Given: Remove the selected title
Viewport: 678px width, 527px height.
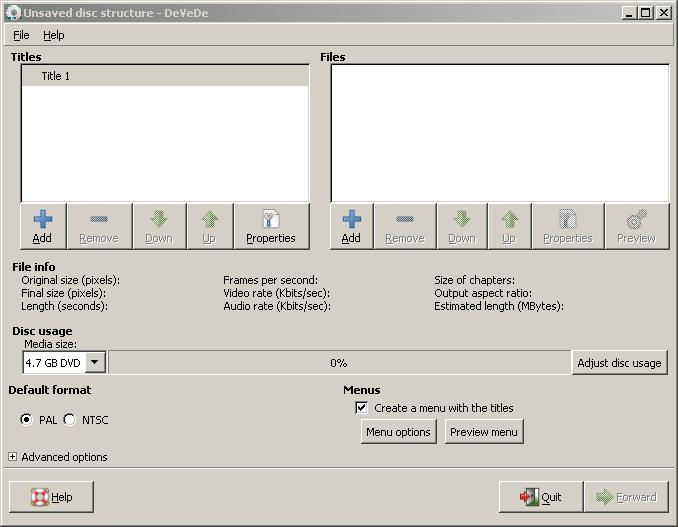Looking at the screenshot, I should click(99, 226).
